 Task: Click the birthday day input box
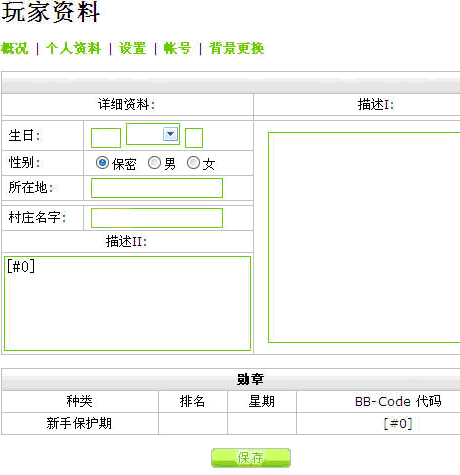(x=106, y=138)
